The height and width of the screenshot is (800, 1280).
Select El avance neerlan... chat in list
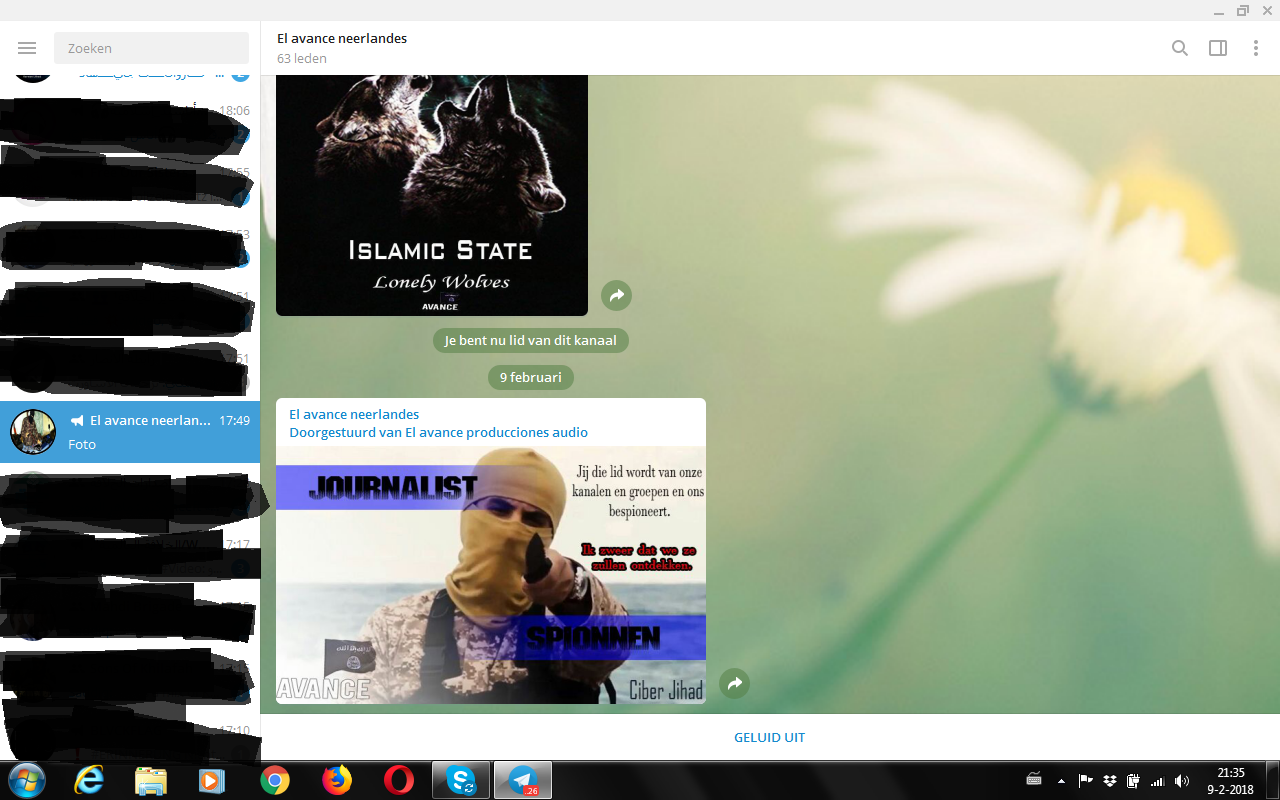click(130, 432)
